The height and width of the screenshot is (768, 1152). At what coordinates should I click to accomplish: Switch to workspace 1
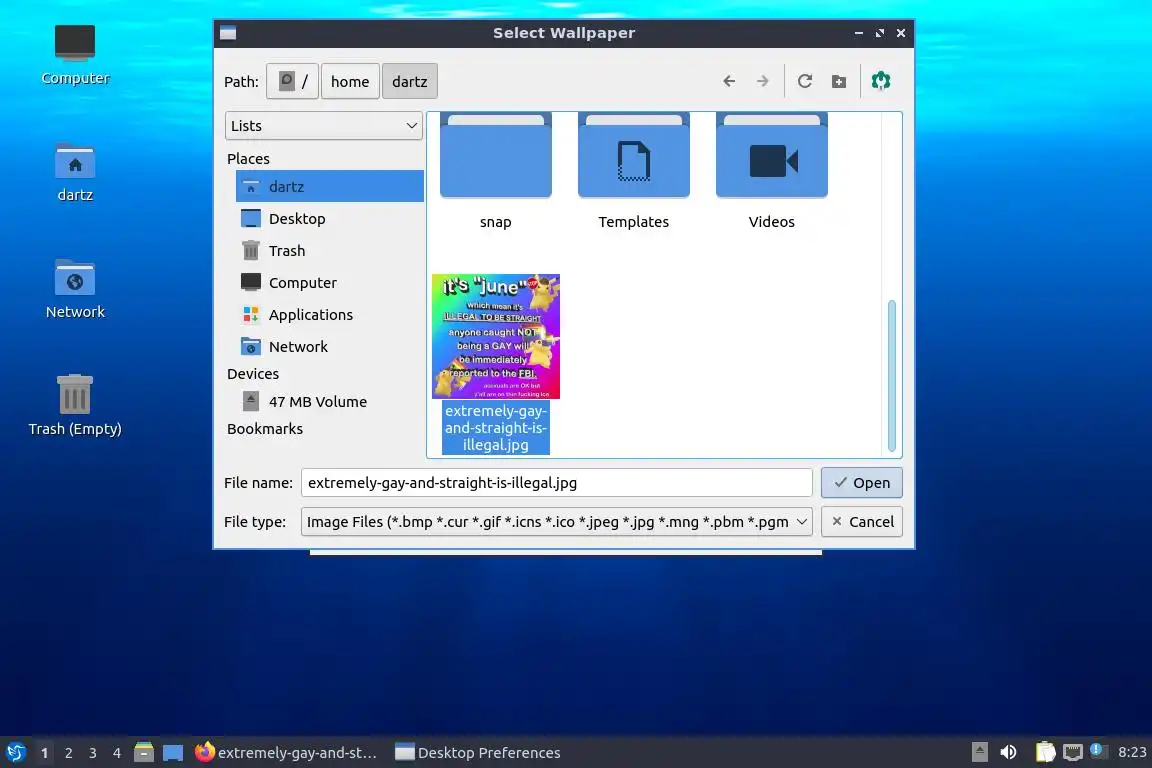coord(44,753)
